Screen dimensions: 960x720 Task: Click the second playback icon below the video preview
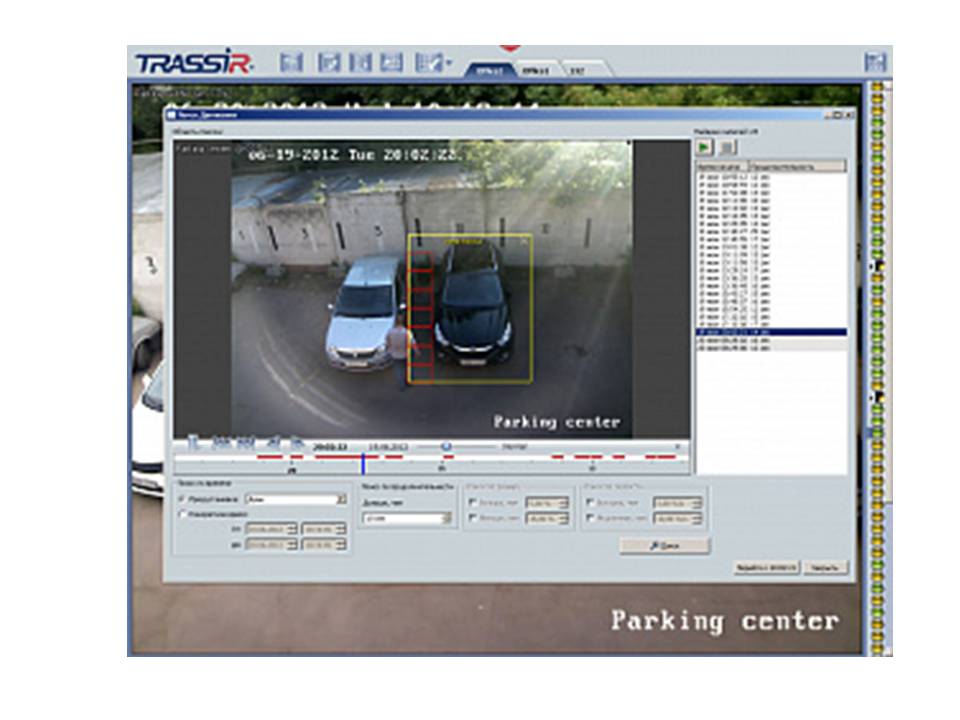pos(220,442)
